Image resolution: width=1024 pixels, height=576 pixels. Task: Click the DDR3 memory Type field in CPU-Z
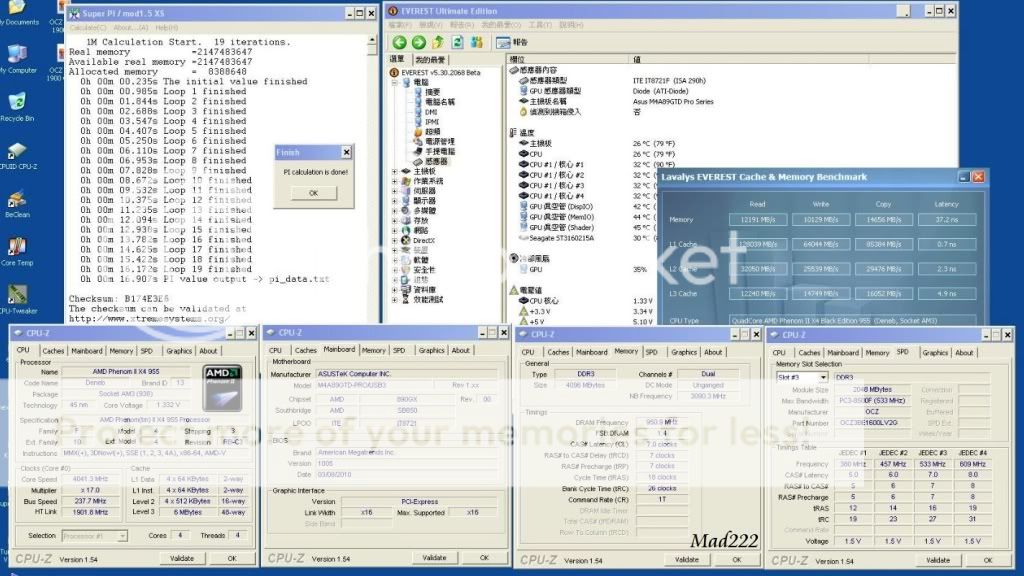585,374
